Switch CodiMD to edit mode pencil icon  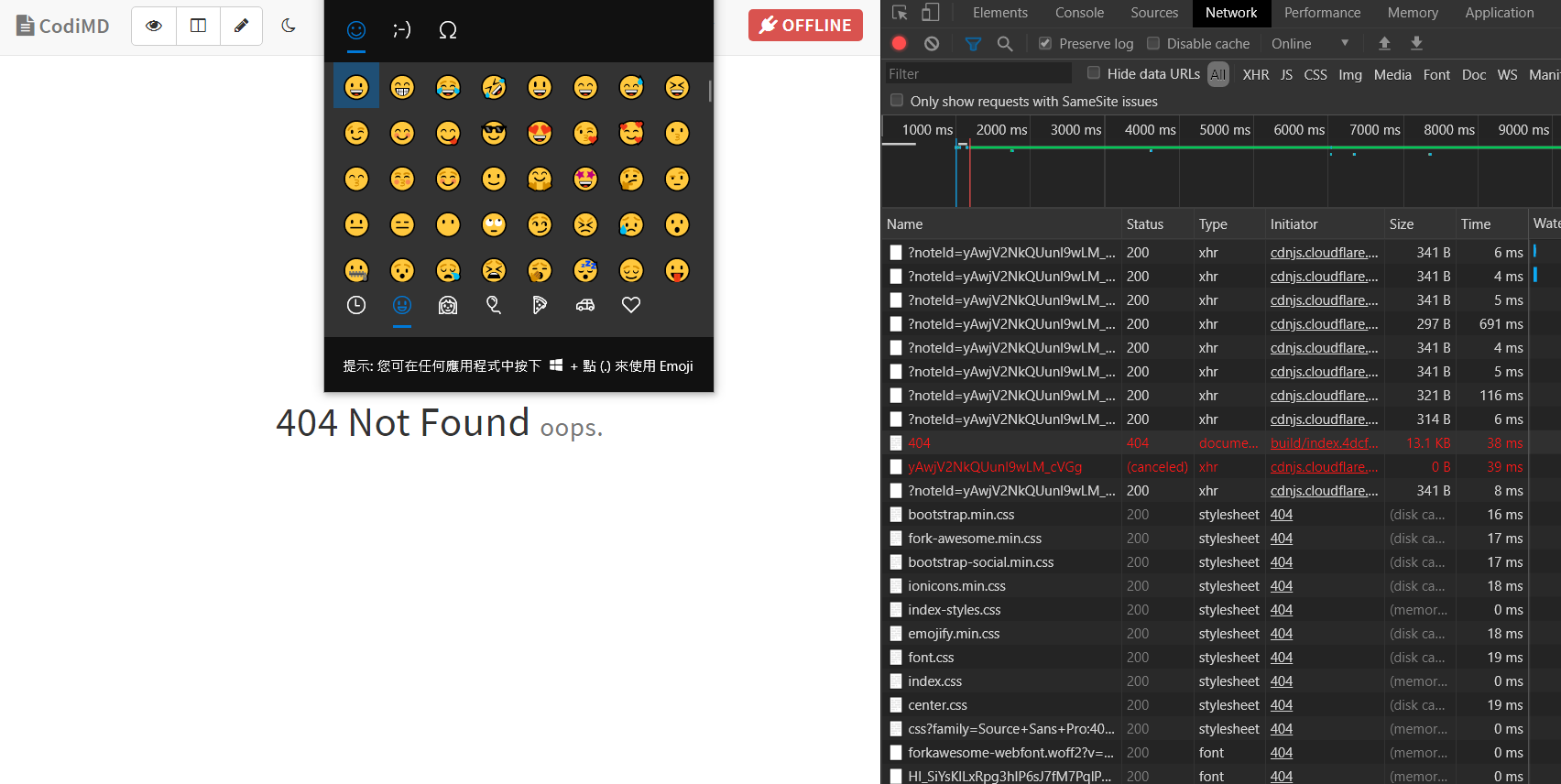click(x=241, y=26)
